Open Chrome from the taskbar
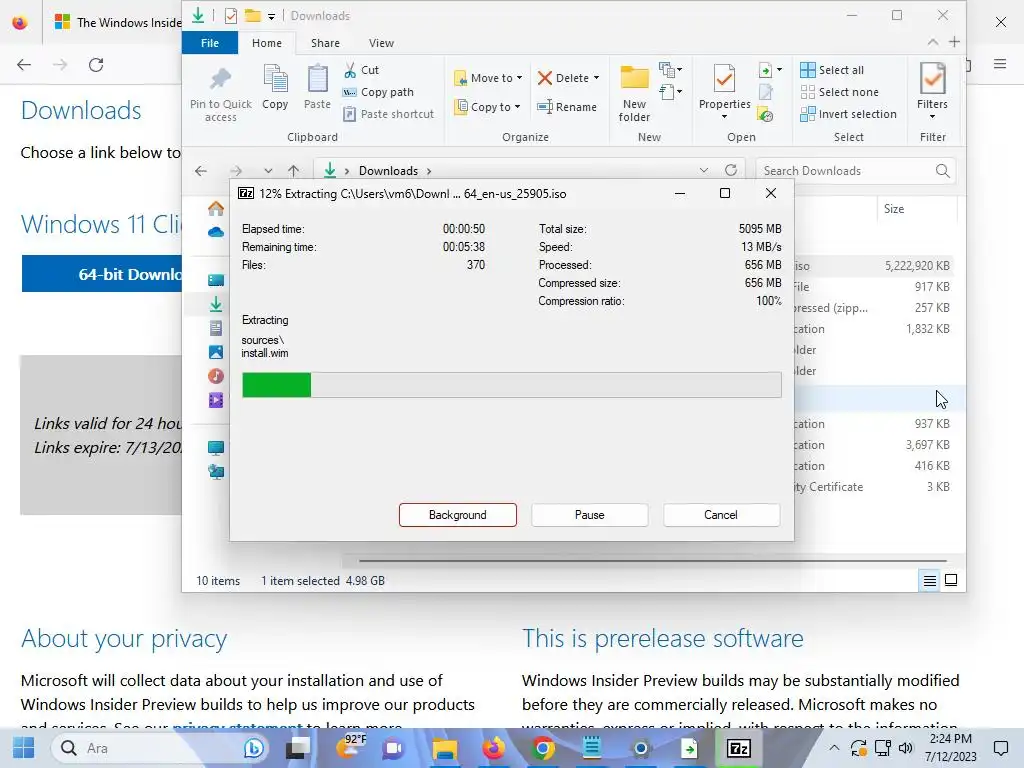Screen dimensions: 1024x768 542,748
